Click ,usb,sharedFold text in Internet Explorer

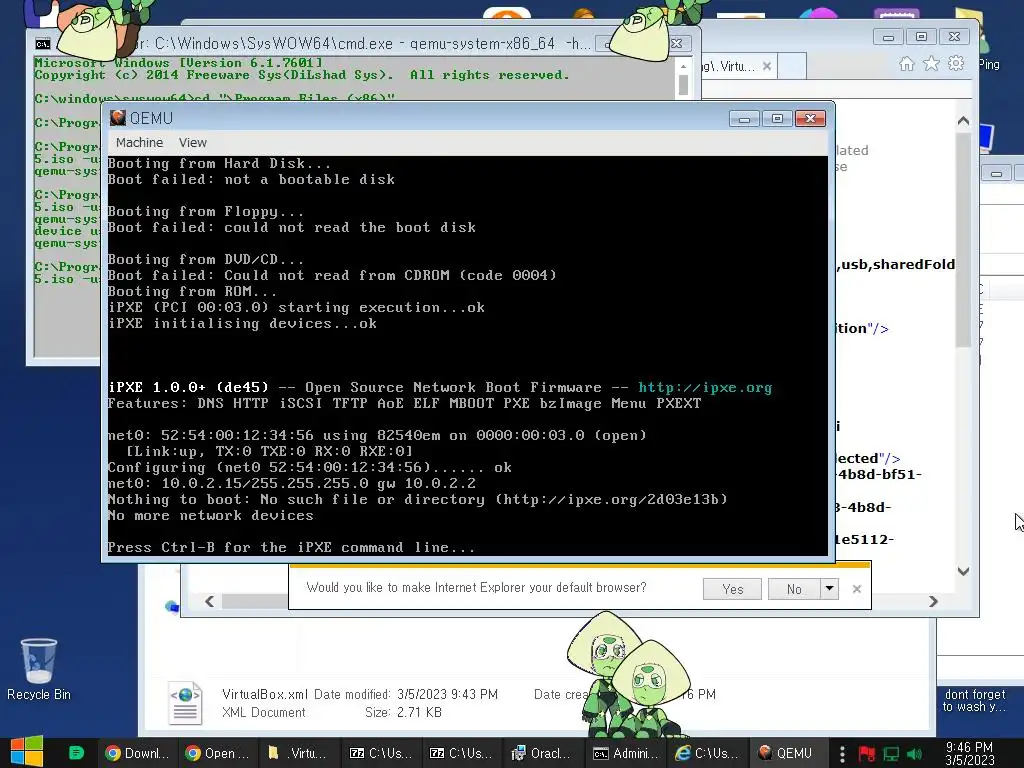click(895, 264)
